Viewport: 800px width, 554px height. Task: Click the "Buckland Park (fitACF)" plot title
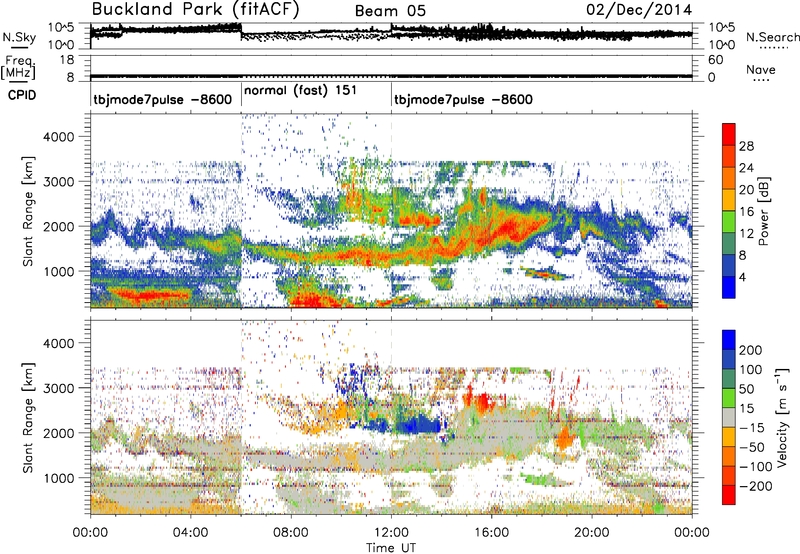(195, 9)
